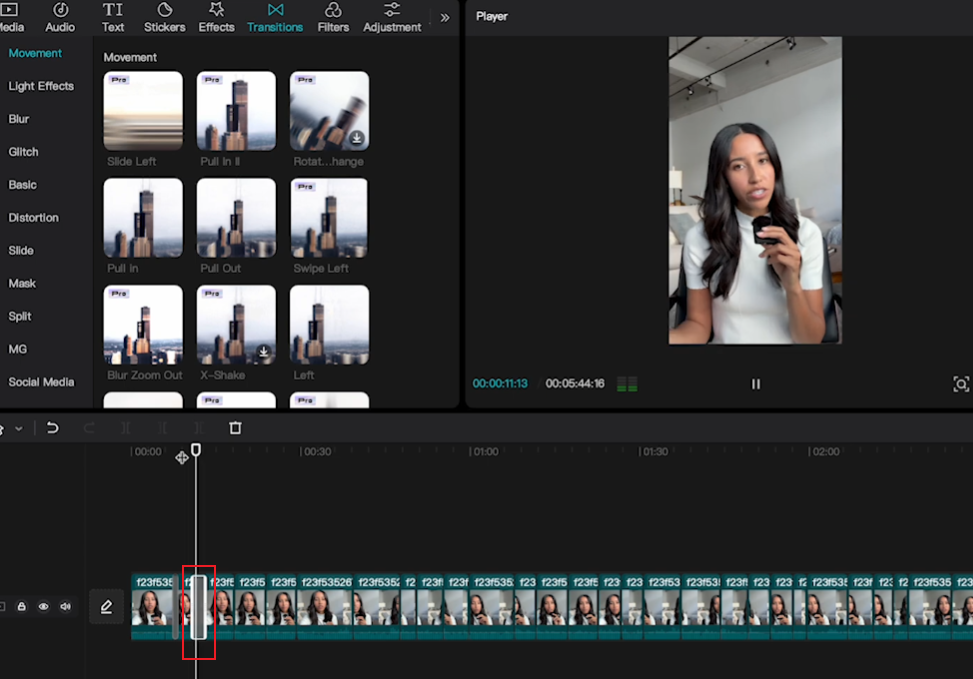Select the Light Effects category
This screenshot has width=973, height=679.
41,86
